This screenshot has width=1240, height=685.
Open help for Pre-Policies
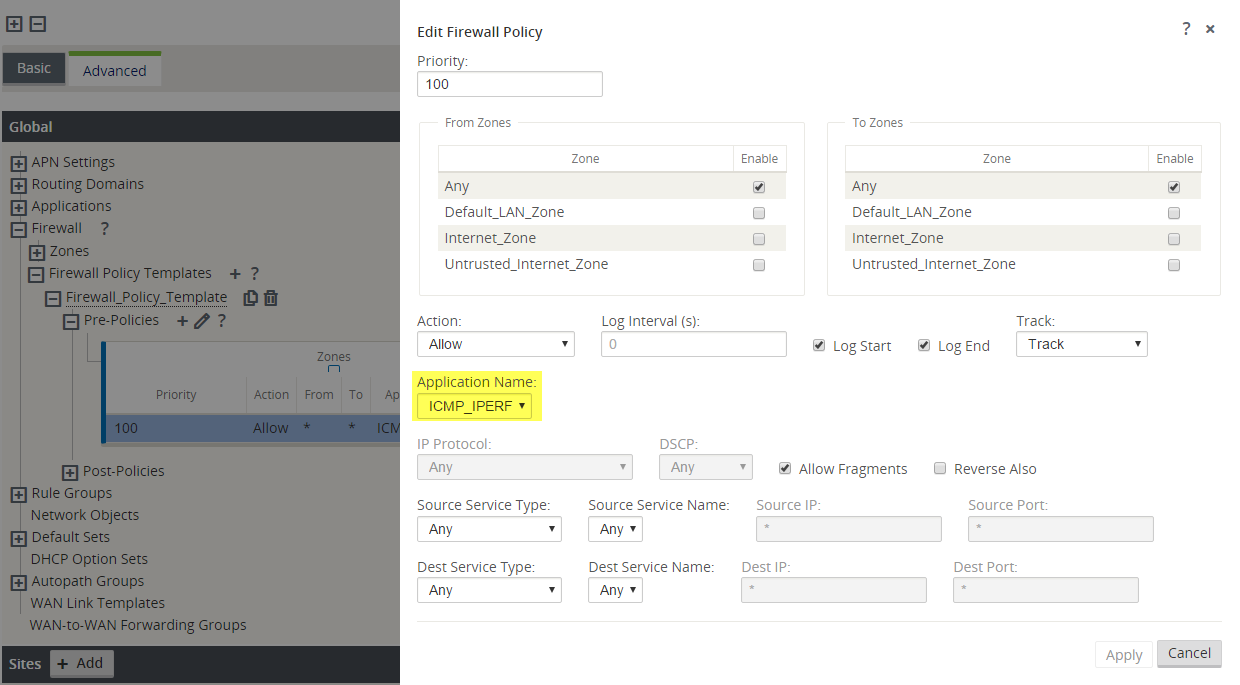pyautogui.click(x=221, y=321)
